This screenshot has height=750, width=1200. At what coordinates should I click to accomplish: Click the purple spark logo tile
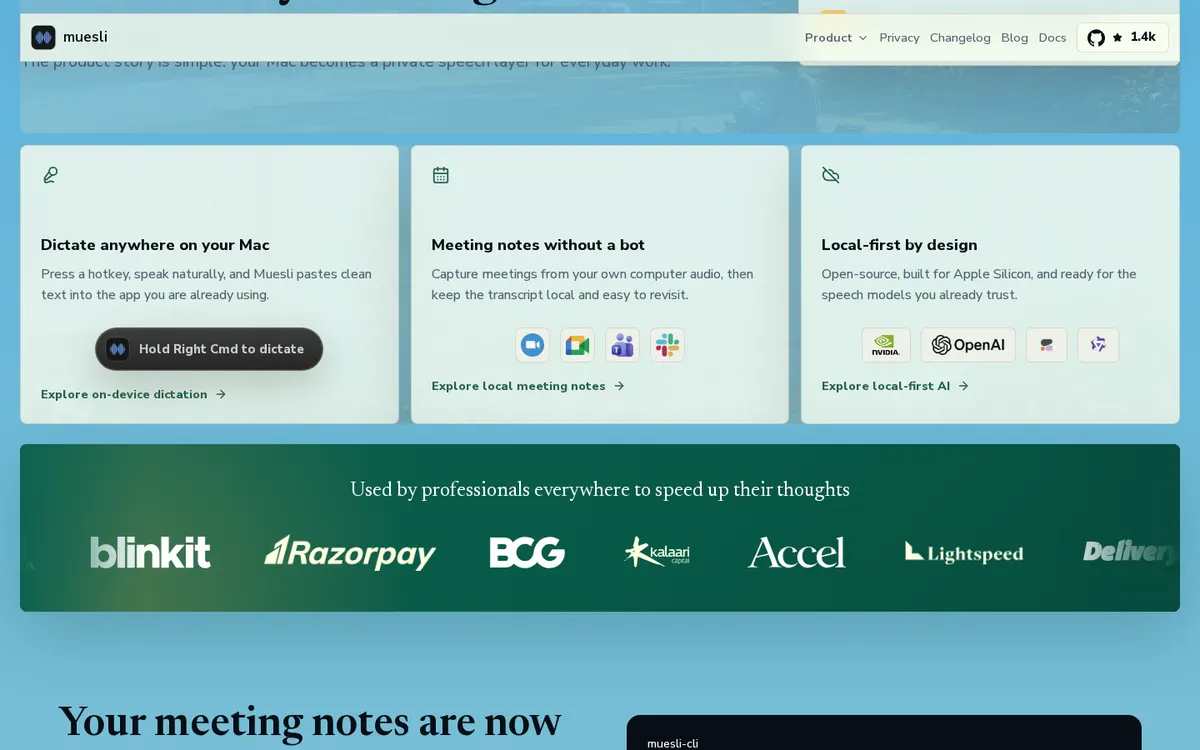[x=1098, y=345]
